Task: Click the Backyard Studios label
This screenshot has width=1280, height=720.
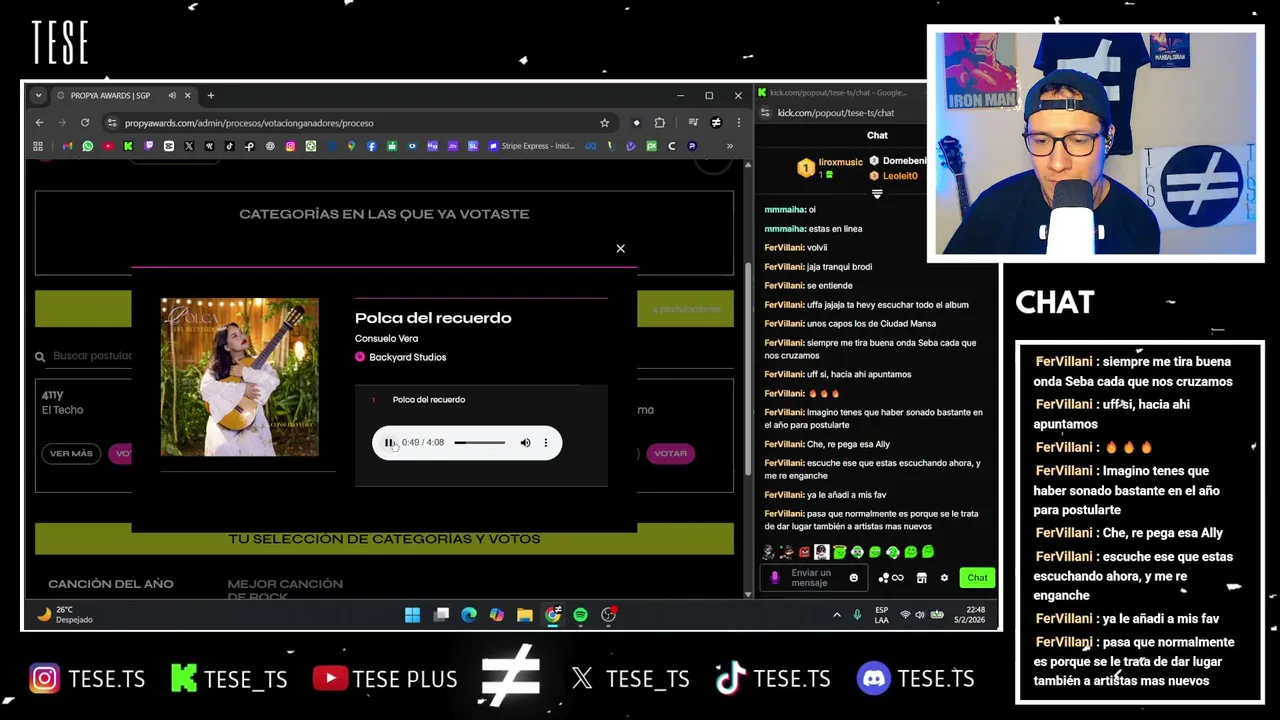Action: [x=407, y=357]
